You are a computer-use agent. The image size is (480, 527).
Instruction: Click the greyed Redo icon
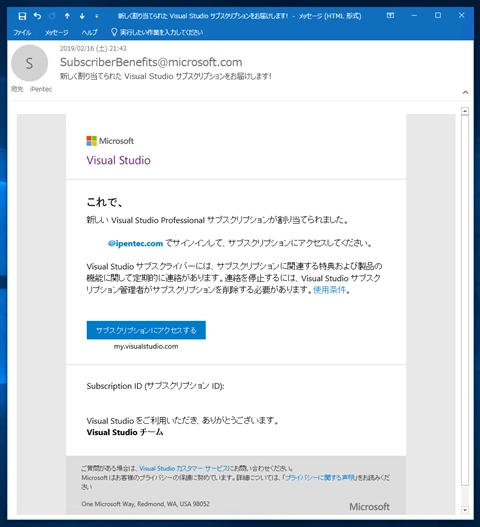coord(52,16)
